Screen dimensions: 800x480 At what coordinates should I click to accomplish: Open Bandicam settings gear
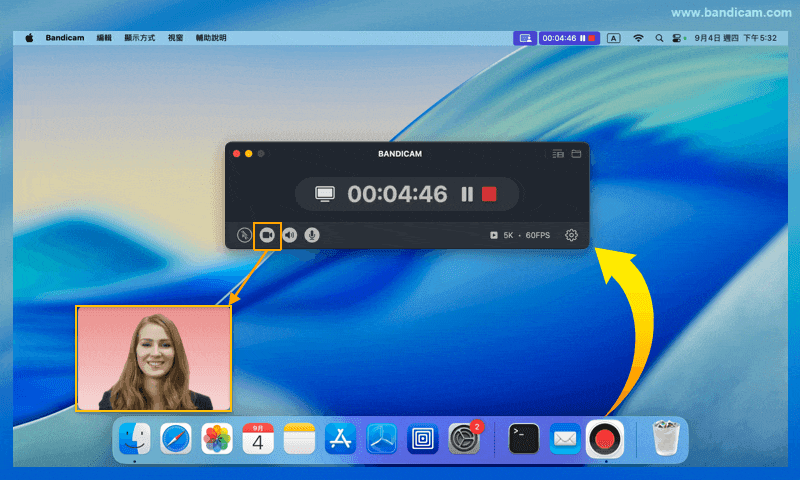coord(571,235)
